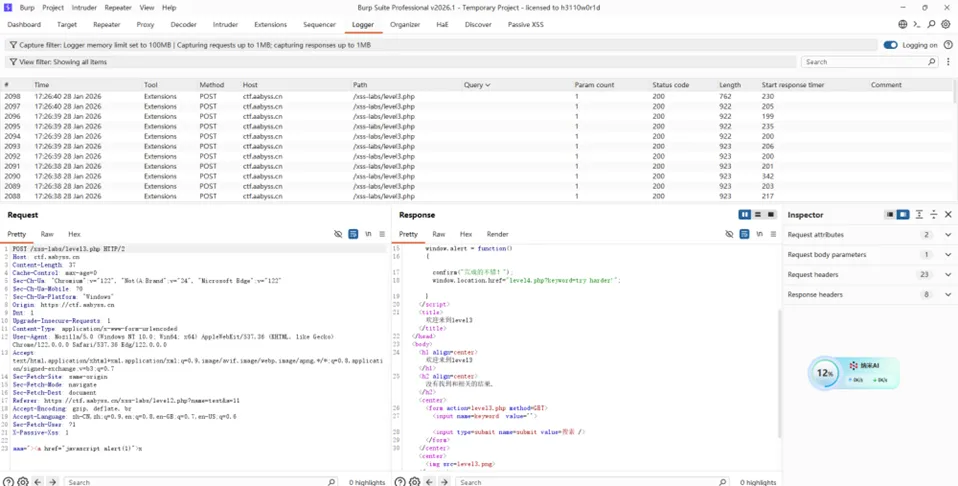This screenshot has width=958, height=486.
Task: Open the Request message editor hamburger menu
Action: pyautogui.click(x=382, y=234)
